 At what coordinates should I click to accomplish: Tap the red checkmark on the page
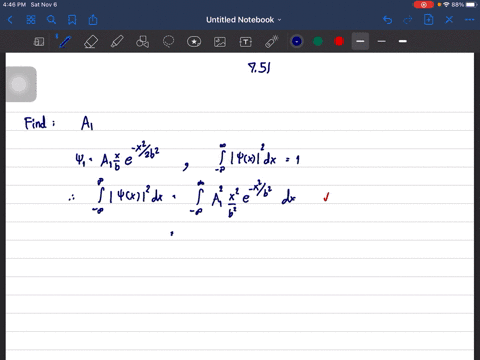pyautogui.click(x=326, y=197)
